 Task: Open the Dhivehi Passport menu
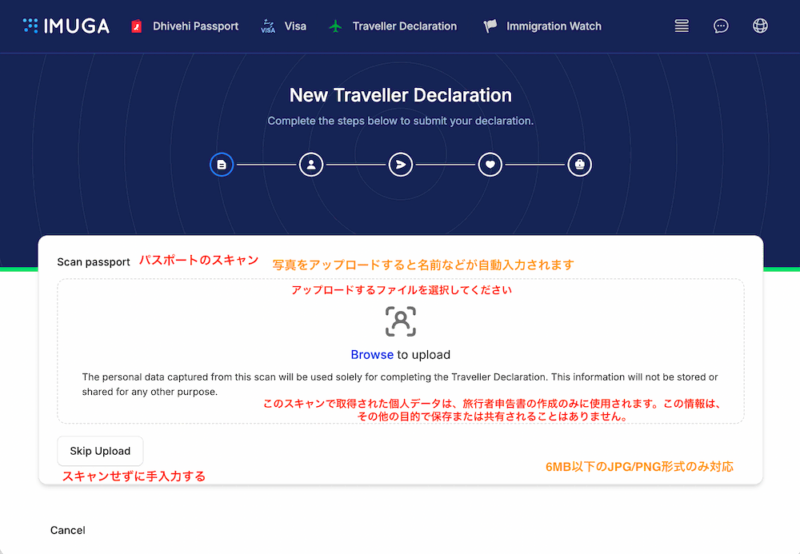click(195, 26)
